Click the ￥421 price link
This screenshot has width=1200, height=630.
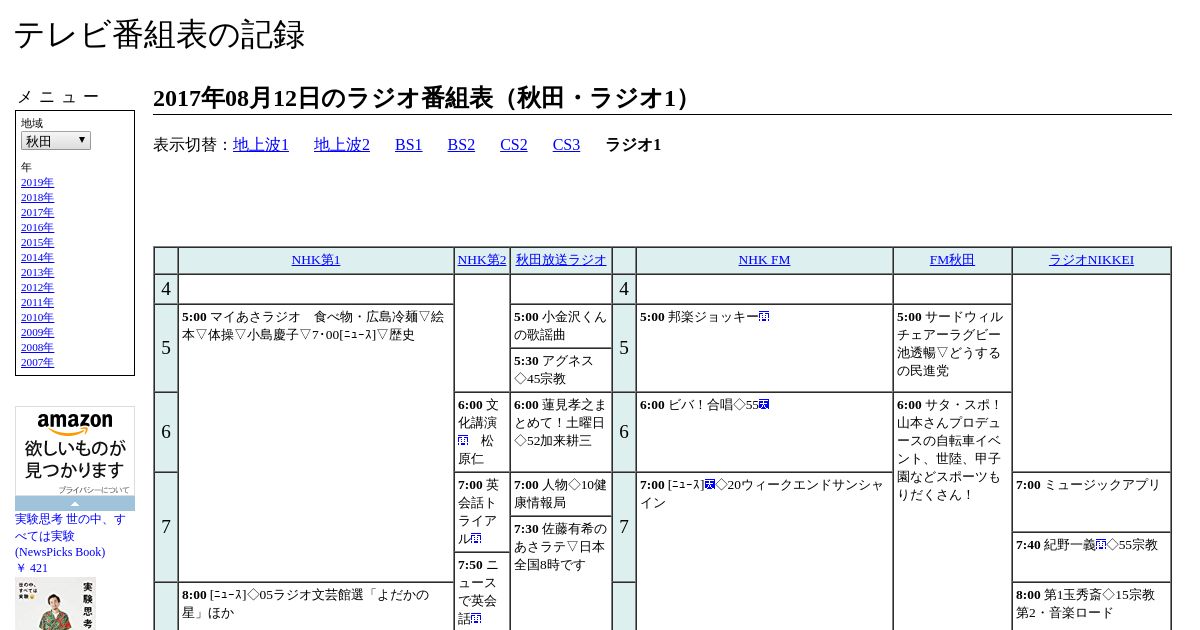pyautogui.click(x=31, y=568)
